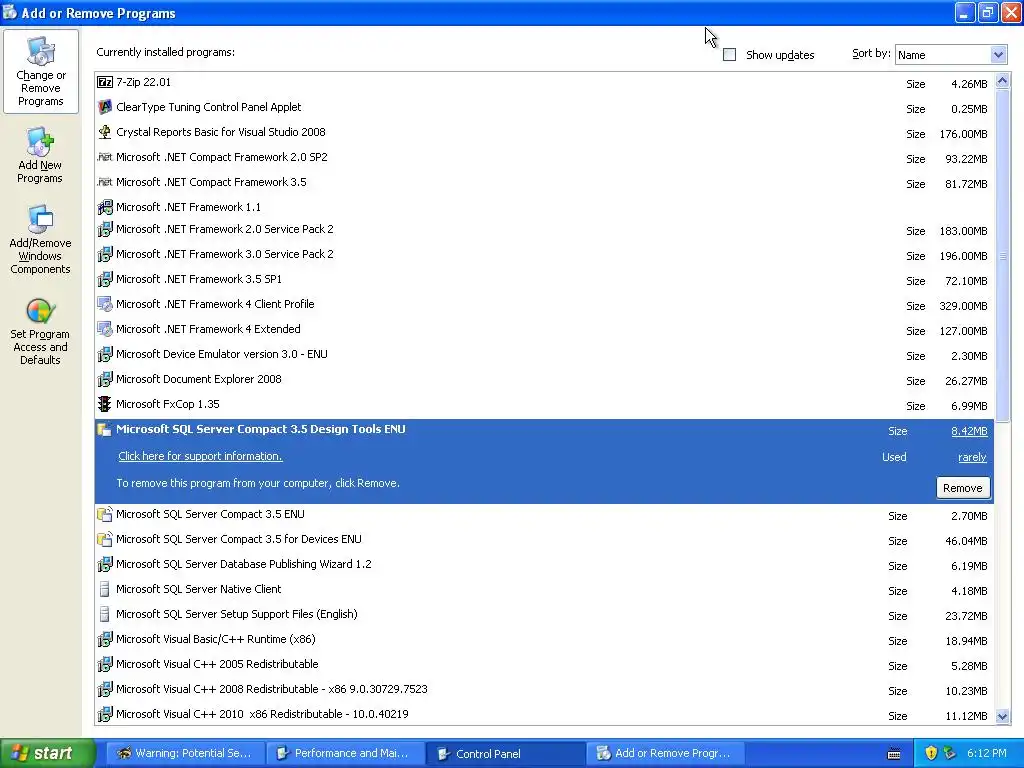Click the .NET Framework 4 Client Profile icon

104,304
